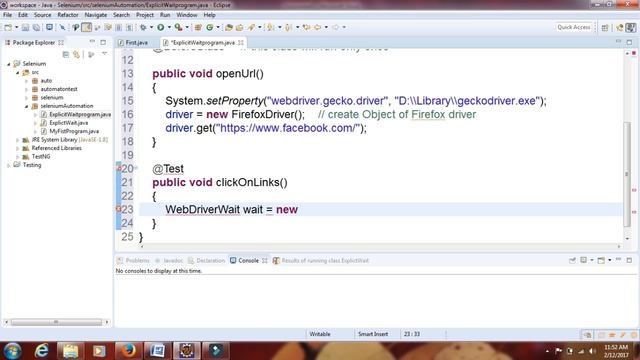Viewport: 640px width, 360px height.
Task: Click the Back navigation arrow icon
Action: pyautogui.click(x=318, y=27)
